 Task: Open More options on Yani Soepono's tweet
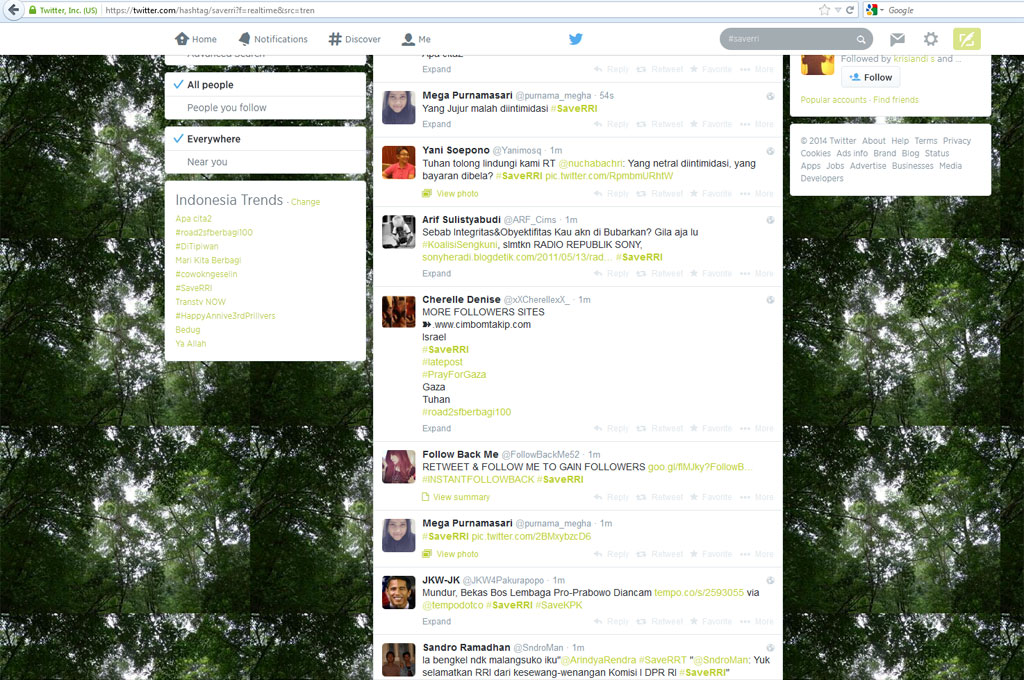757,194
